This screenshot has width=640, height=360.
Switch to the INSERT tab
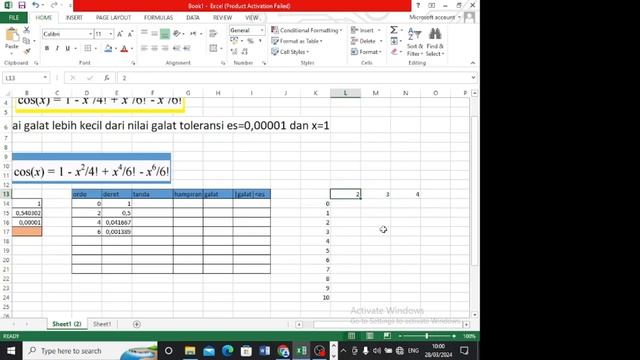tap(74, 18)
